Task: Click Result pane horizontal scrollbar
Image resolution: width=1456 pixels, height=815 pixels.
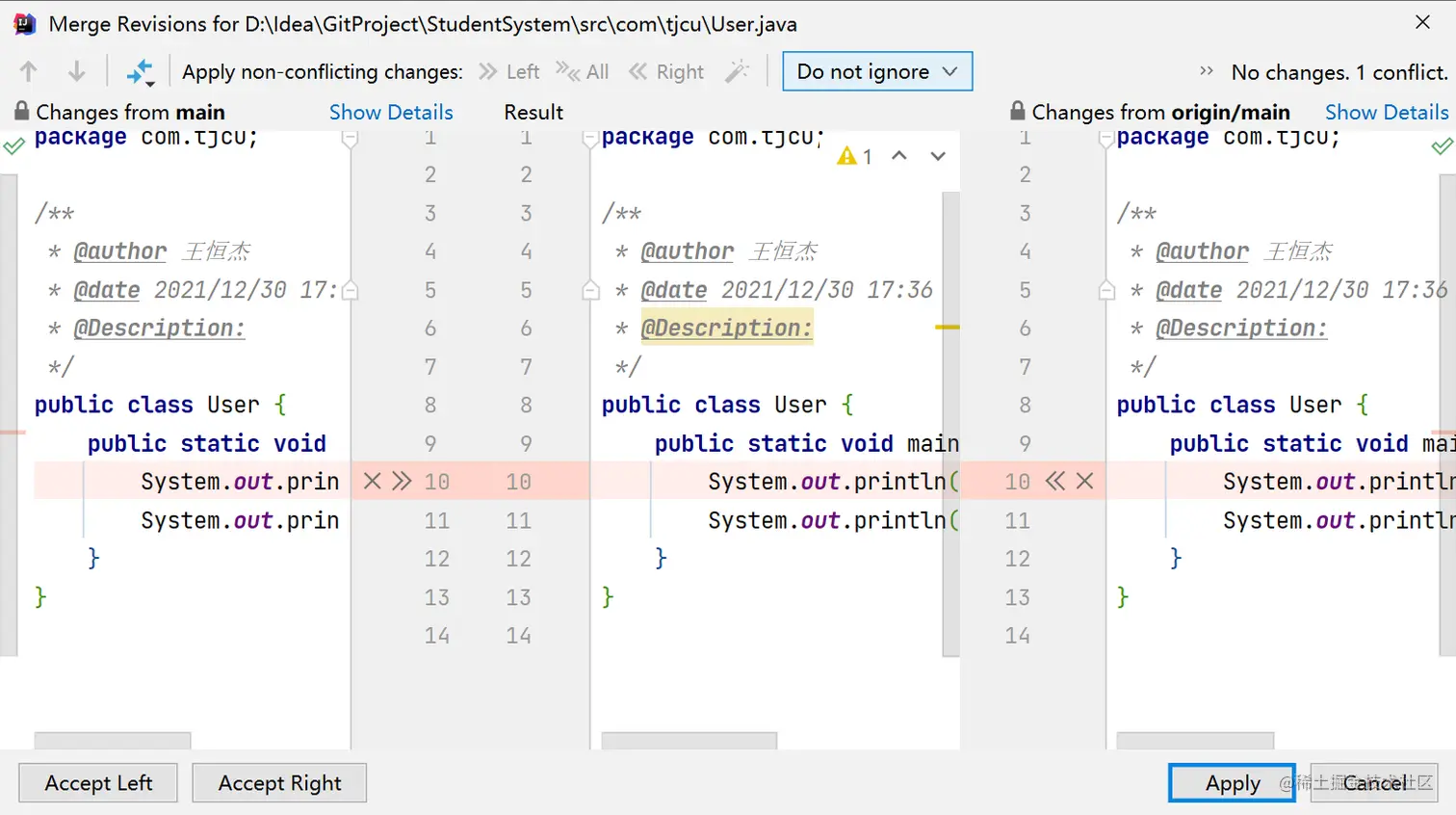Action: (689, 741)
